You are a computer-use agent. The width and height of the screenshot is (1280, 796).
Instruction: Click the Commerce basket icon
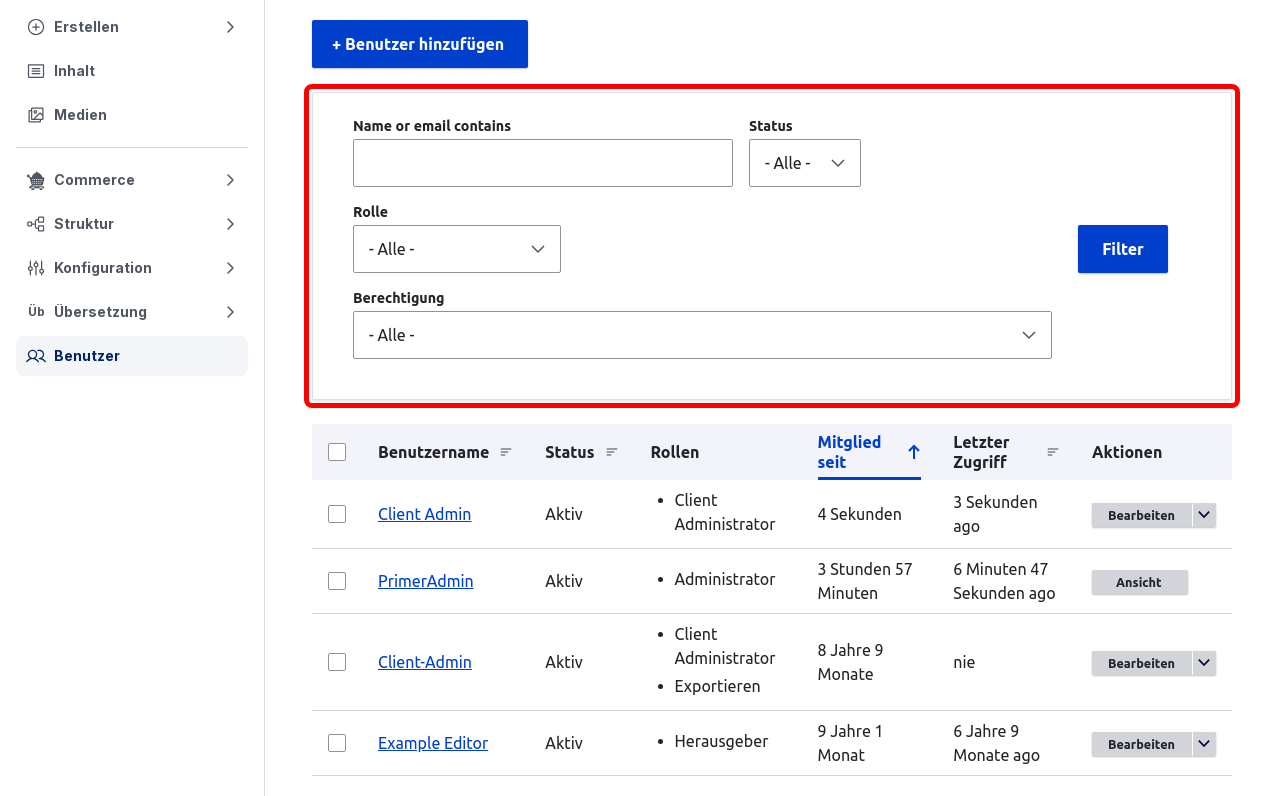[x=36, y=180]
